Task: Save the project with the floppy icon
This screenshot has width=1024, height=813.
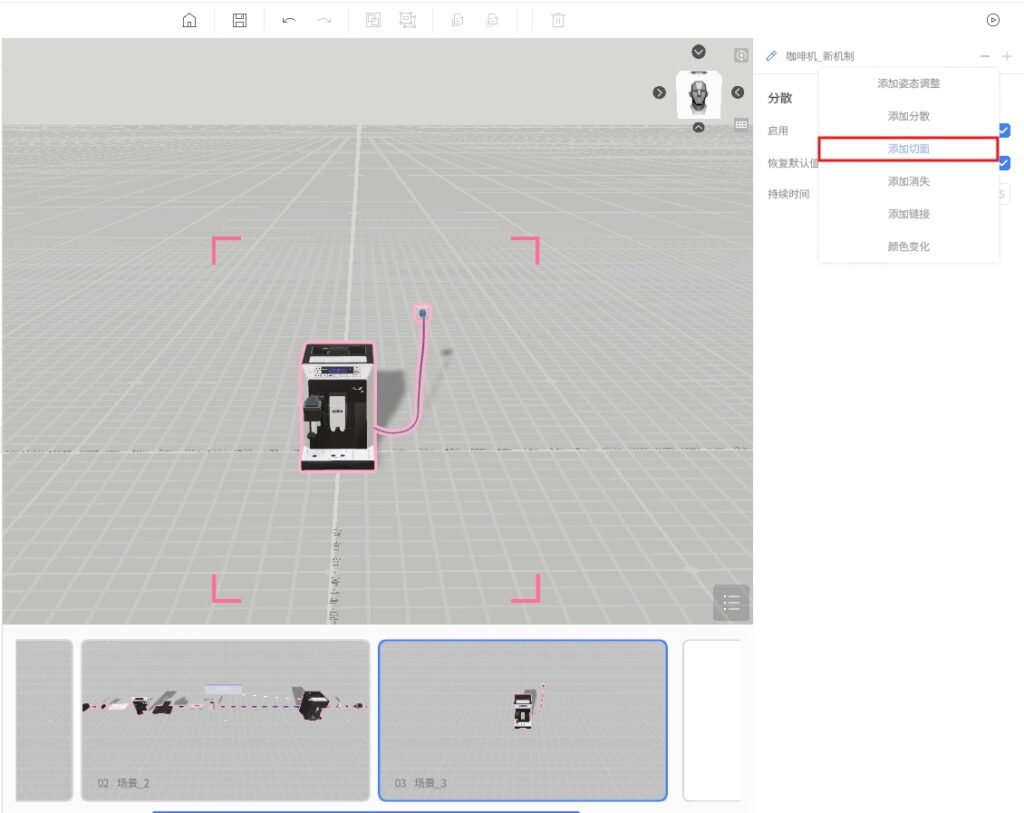Action: click(x=239, y=20)
